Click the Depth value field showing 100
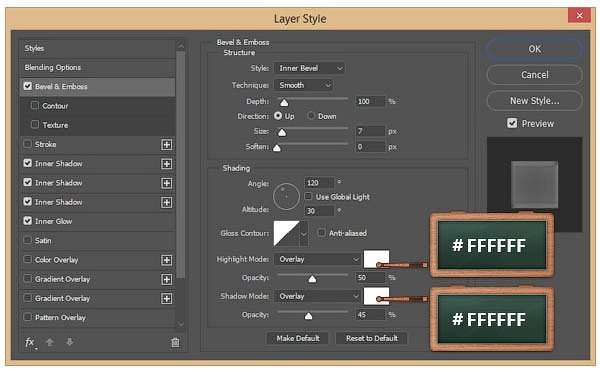This screenshot has height=372, width=600. click(370, 101)
